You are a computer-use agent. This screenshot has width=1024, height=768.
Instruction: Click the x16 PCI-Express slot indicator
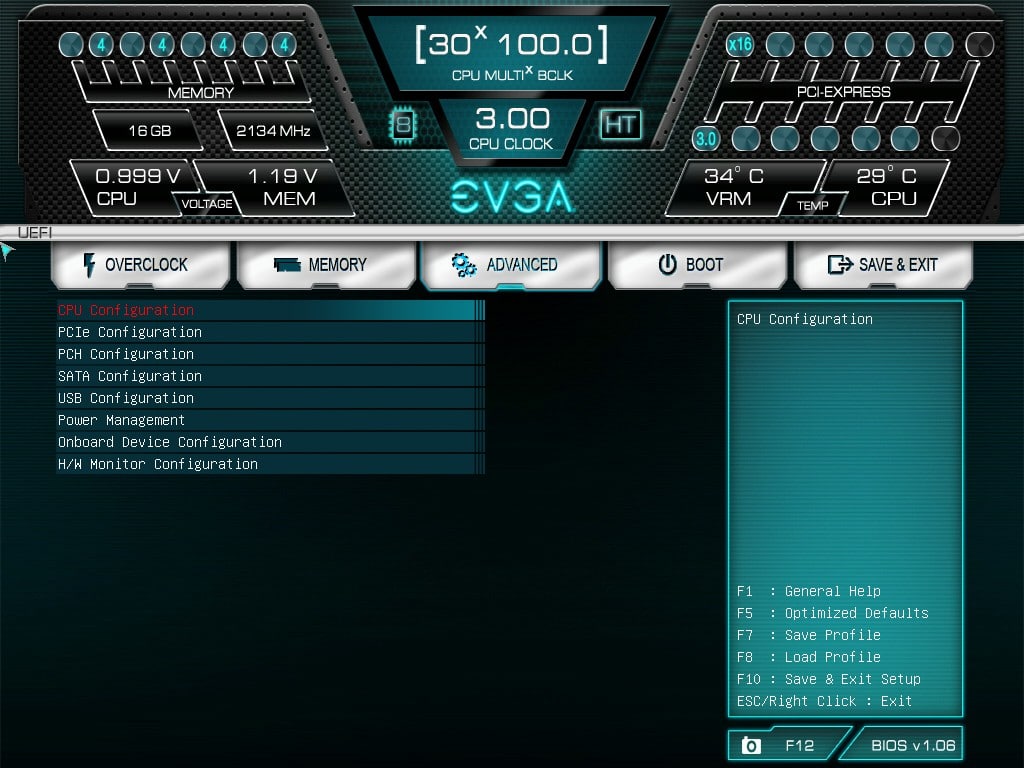[740, 44]
